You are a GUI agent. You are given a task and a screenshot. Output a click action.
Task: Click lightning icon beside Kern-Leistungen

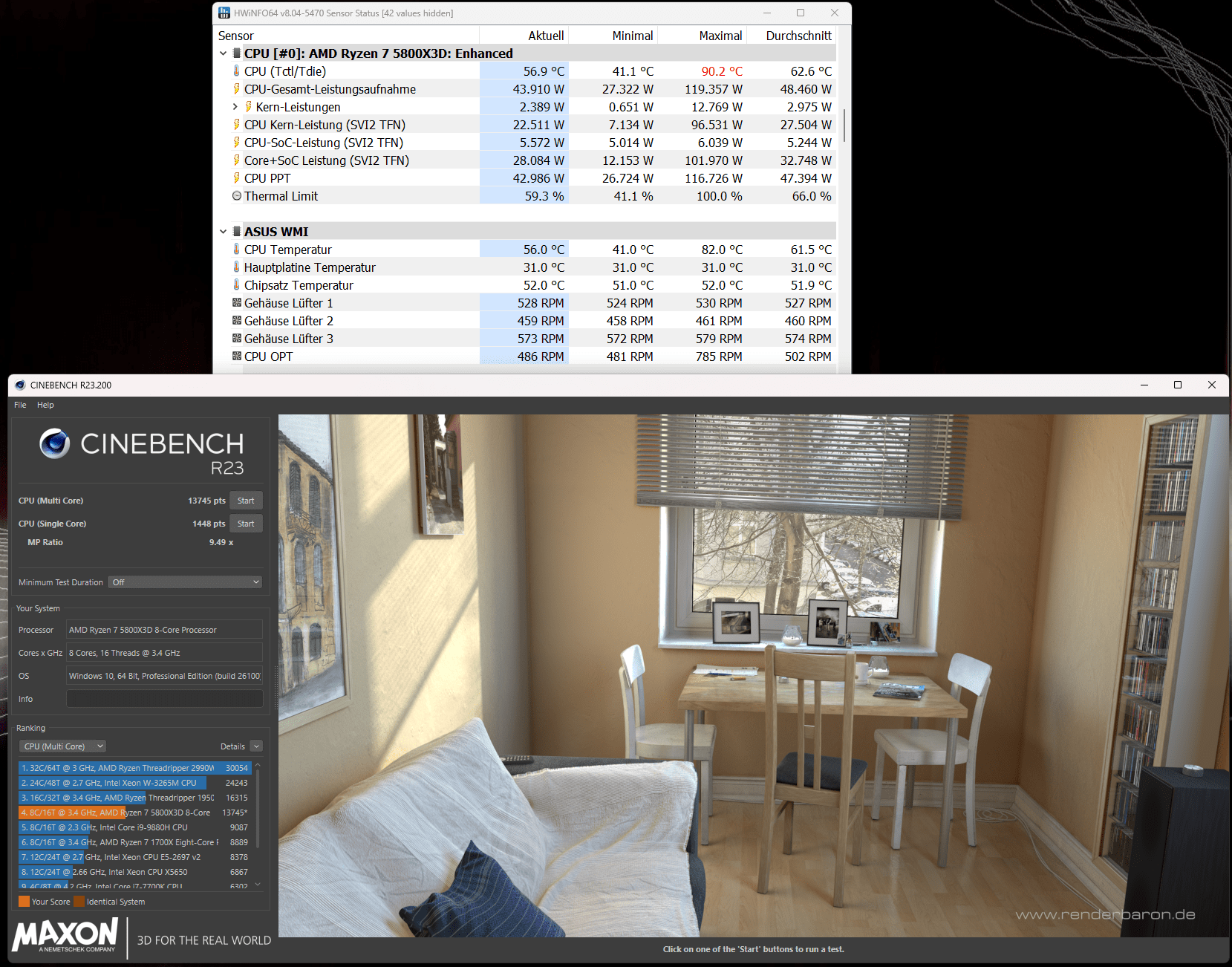click(248, 107)
